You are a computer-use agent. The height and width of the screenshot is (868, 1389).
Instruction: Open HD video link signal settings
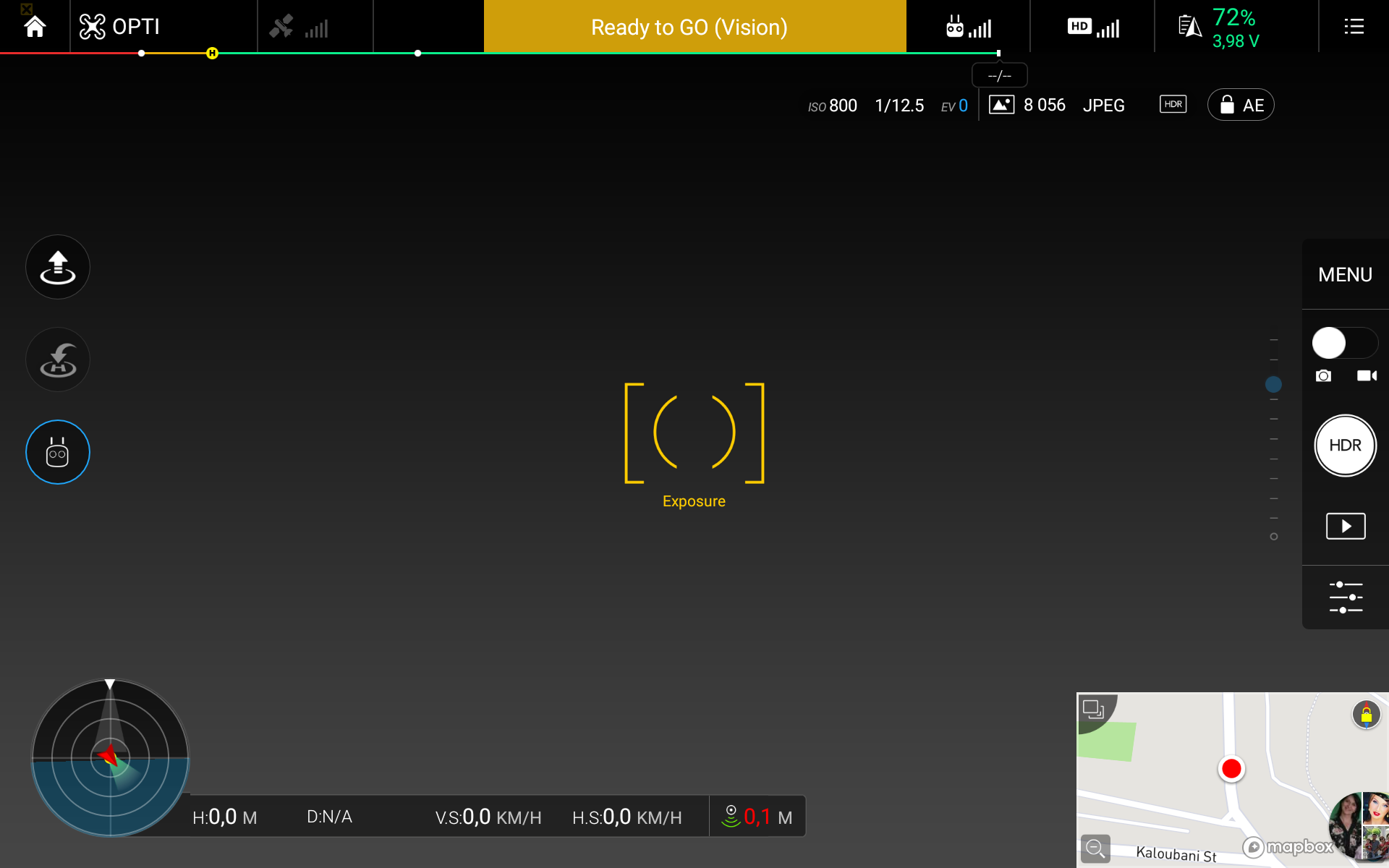[1093, 27]
